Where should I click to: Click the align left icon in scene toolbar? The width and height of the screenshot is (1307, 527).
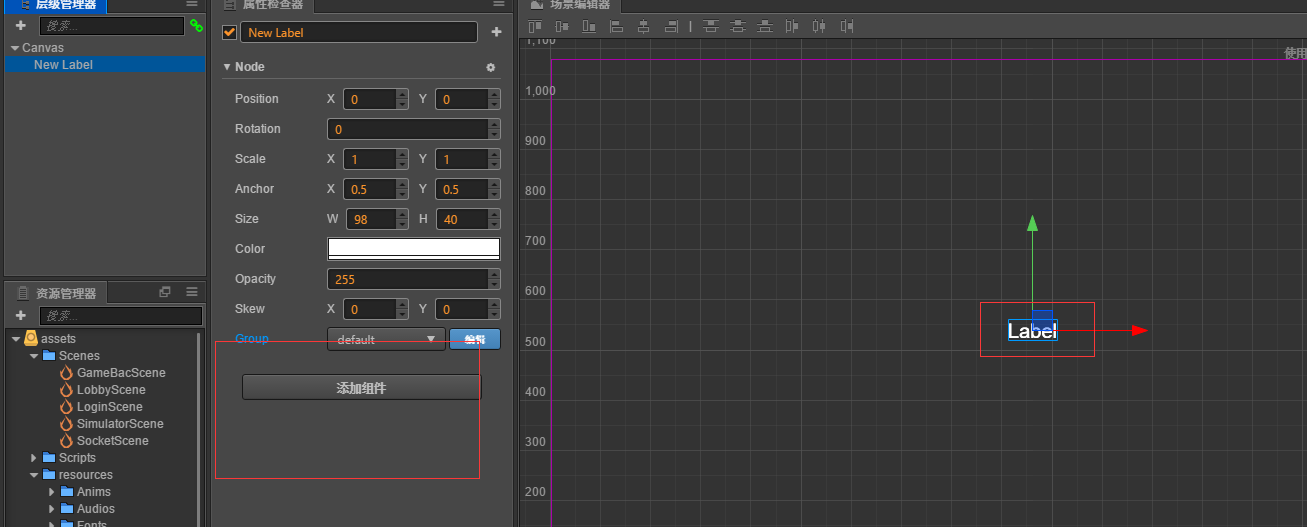pos(616,26)
